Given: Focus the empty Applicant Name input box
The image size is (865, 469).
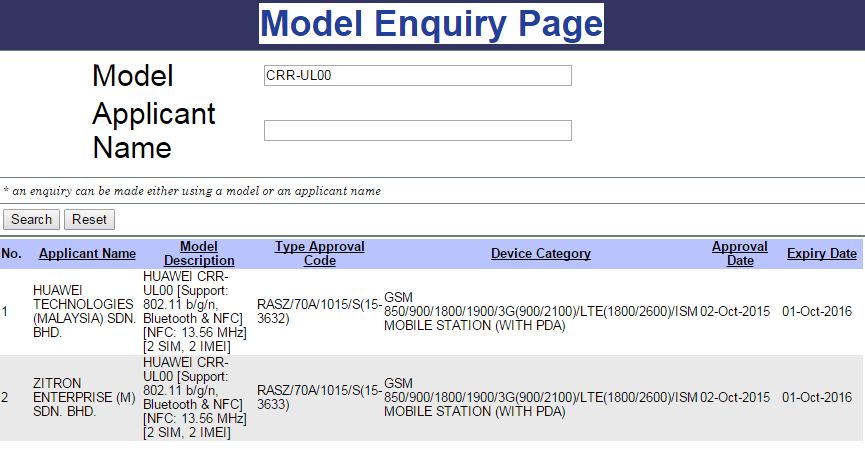Looking at the screenshot, I should tap(417, 131).
